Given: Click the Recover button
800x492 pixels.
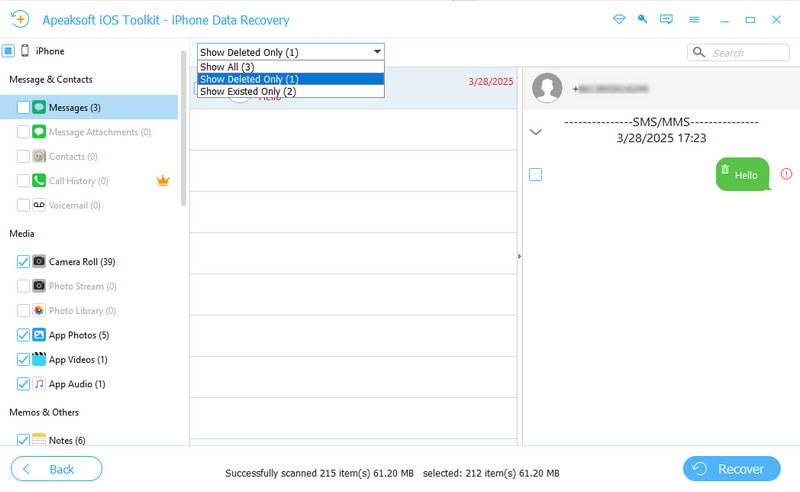Looking at the screenshot, I should coord(732,469).
